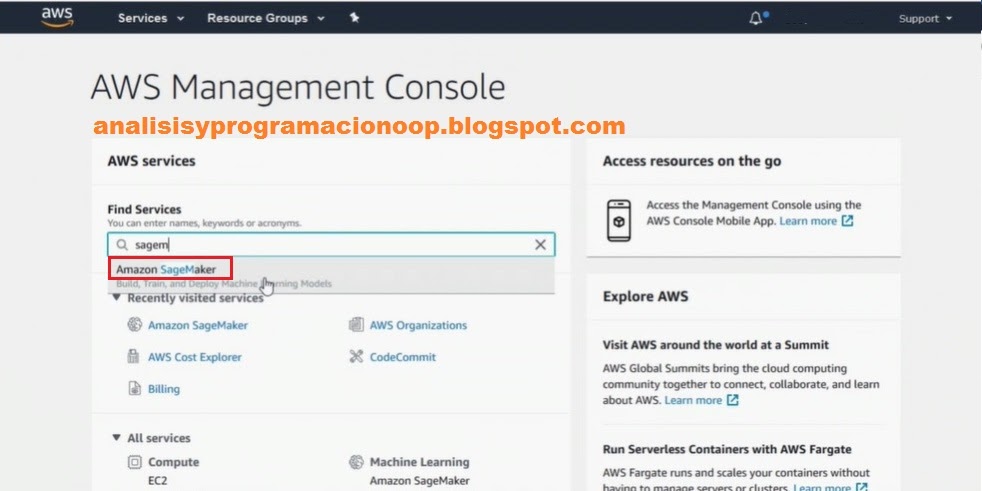Screen dimensions: 982x491
Task: Click 'Run Serverless Containers with AWS Fargate' heading
Action: (727, 450)
